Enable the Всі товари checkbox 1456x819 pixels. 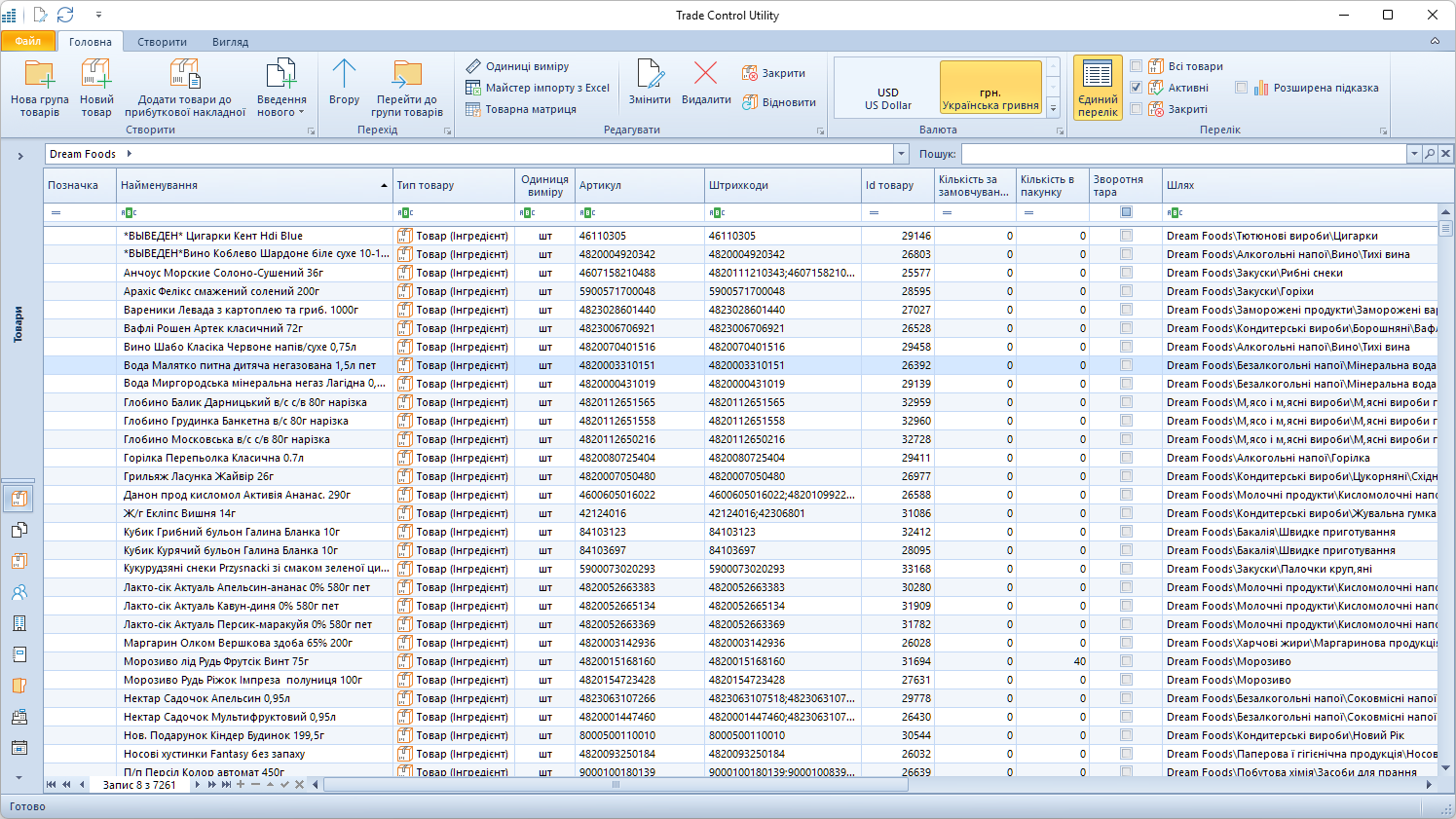[x=1136, y=66]
